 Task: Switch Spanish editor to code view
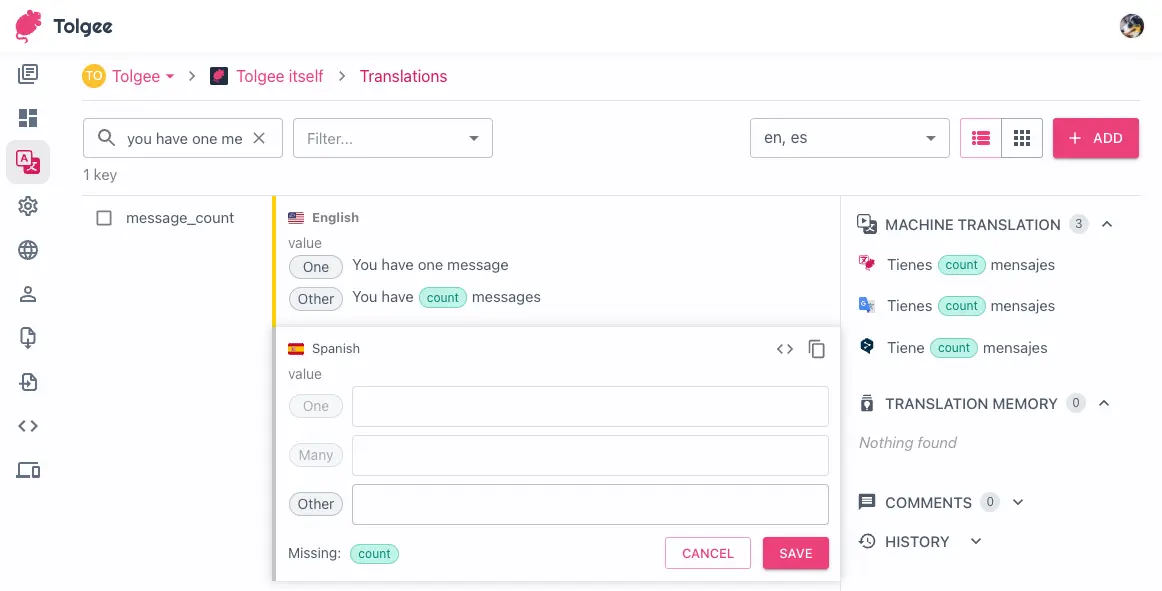click(x=785, y=349)
